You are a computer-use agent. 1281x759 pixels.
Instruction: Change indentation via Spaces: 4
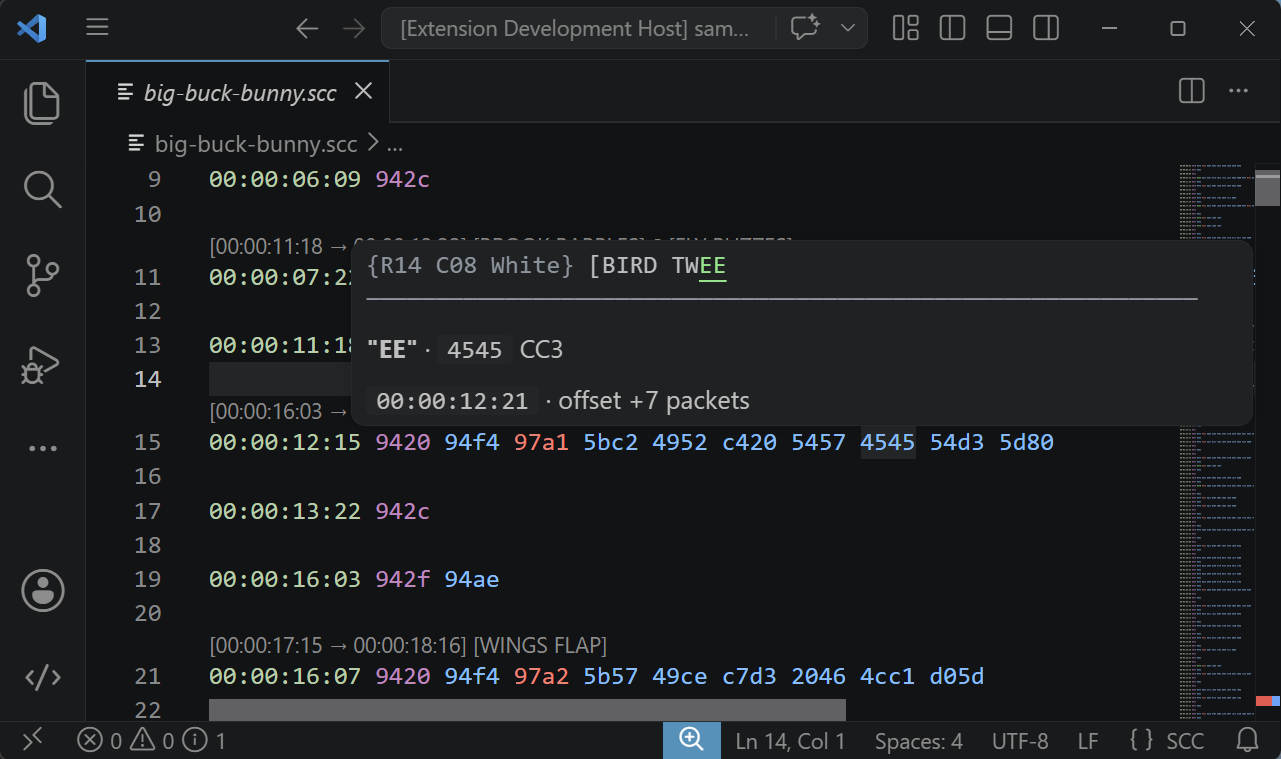[x=918, y=741]
